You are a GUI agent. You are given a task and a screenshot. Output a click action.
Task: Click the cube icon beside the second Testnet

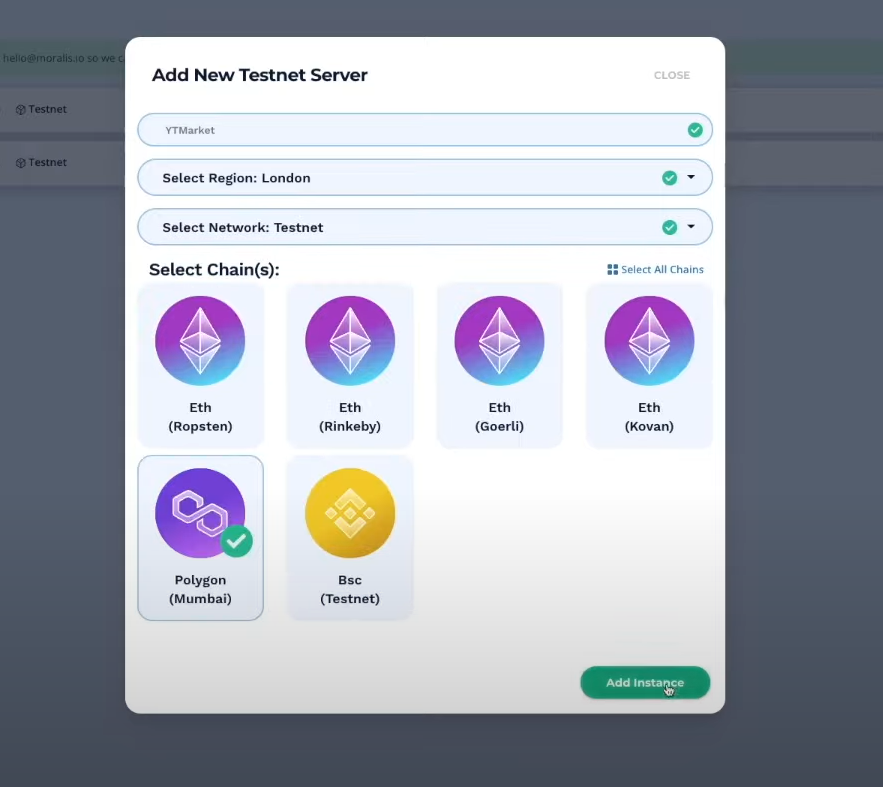pyautogui.click(x=20, y=163)
